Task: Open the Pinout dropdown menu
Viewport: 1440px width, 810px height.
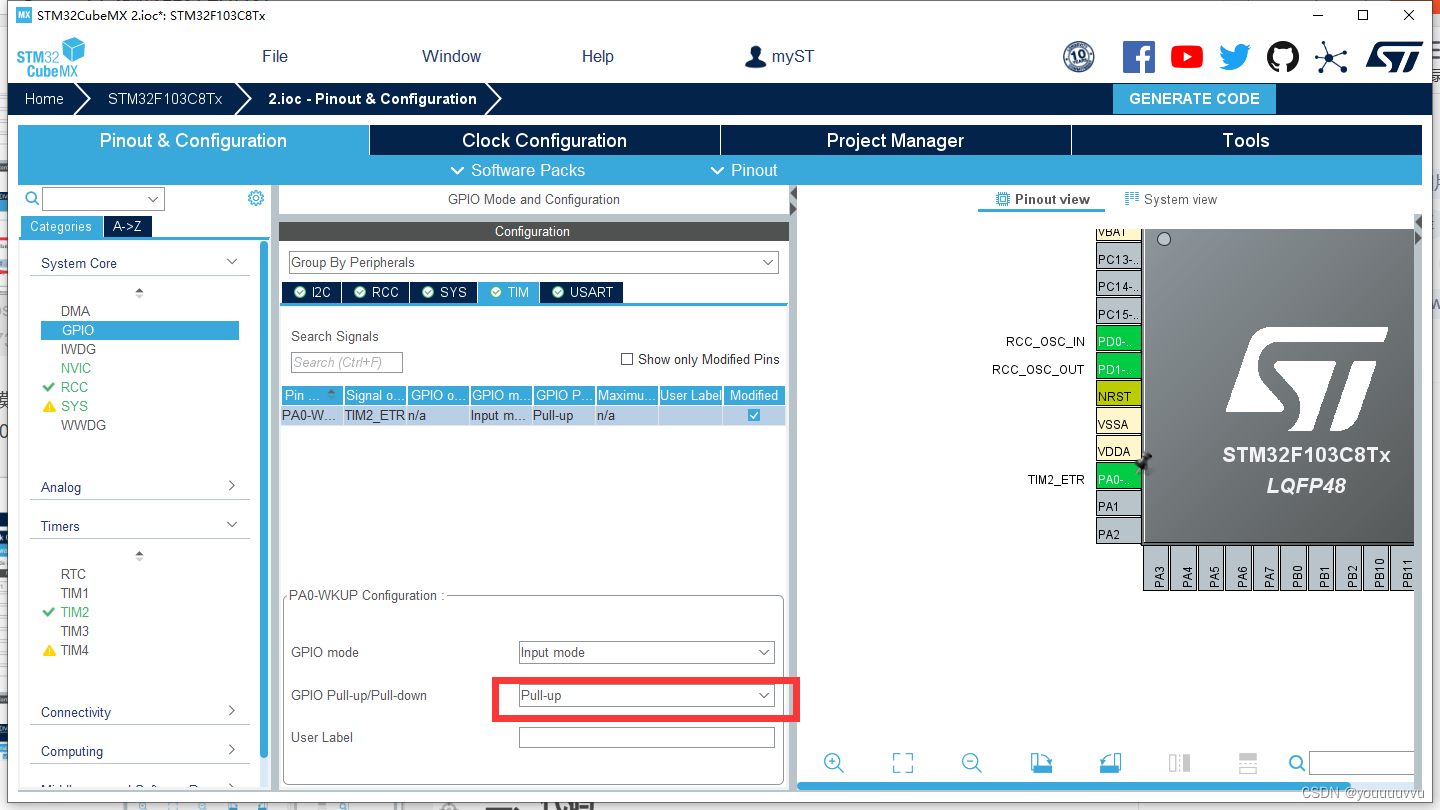Action: click(743, 170)
